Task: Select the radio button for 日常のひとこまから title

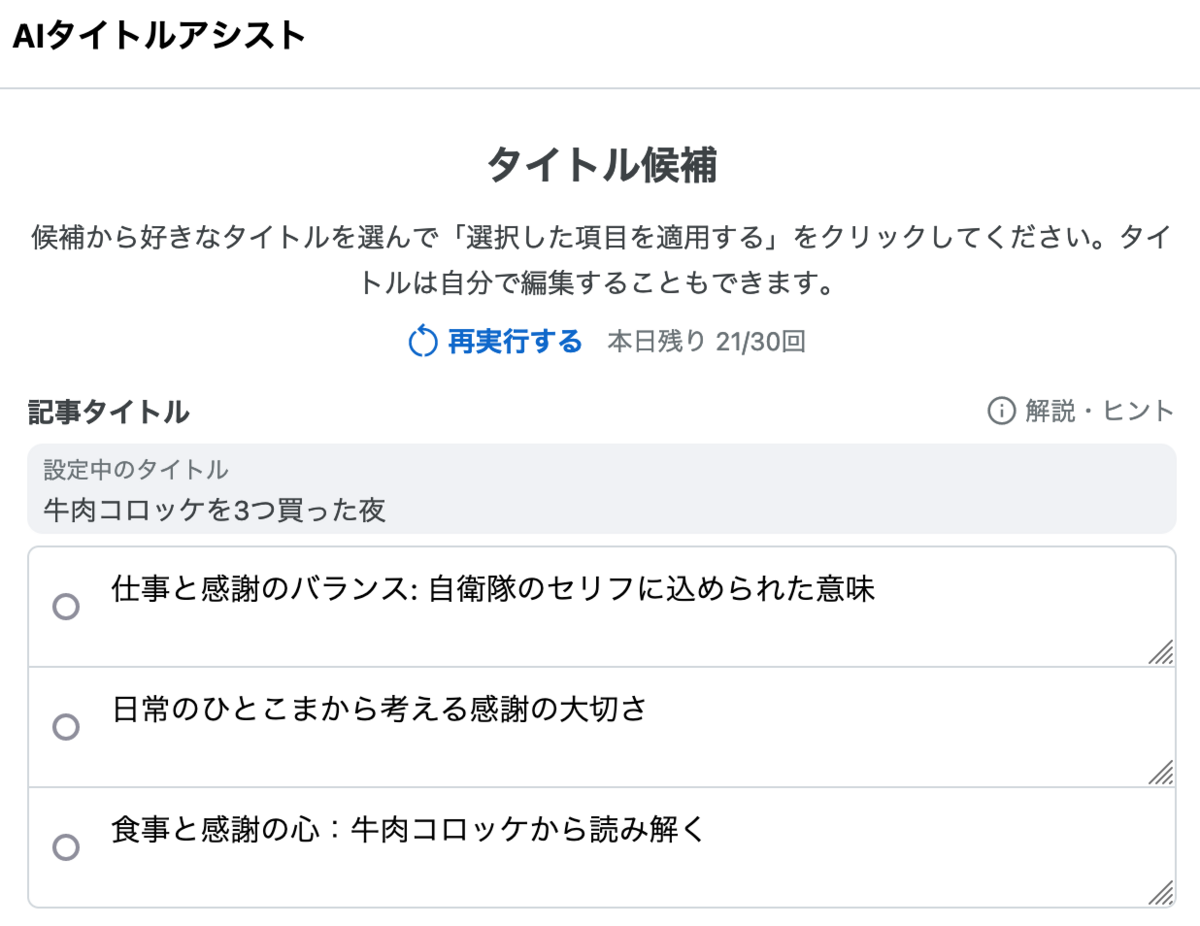Action: point(66,727)
